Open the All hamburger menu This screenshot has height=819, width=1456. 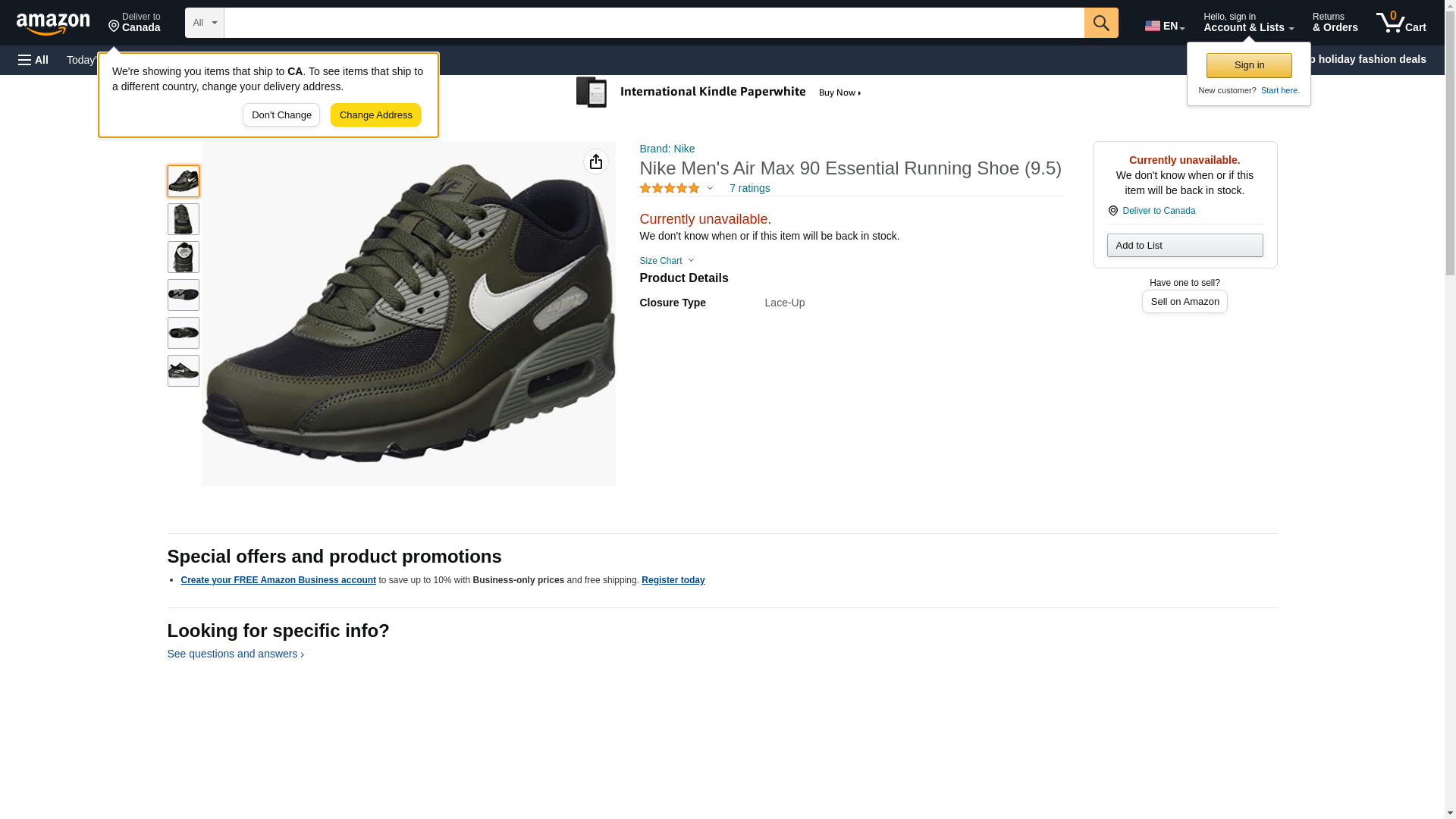tap(33, 60)
